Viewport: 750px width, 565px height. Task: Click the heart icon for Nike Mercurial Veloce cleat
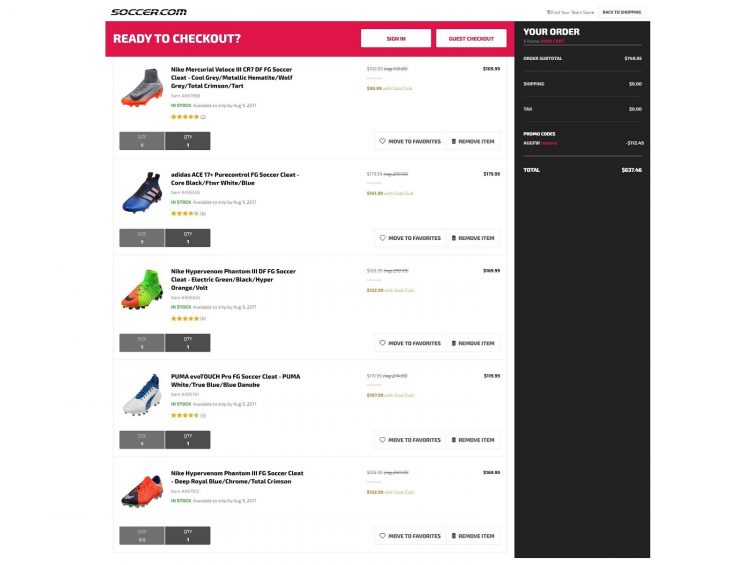pos(382,141)
